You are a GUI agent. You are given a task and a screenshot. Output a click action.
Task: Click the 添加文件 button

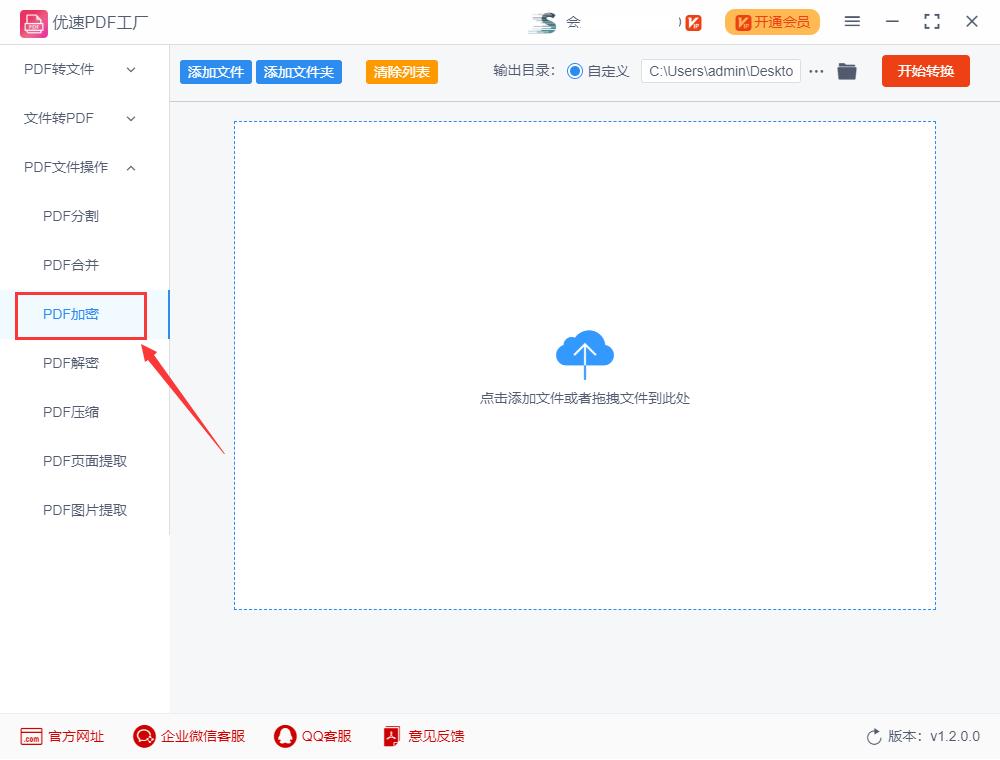click(215, 71)
